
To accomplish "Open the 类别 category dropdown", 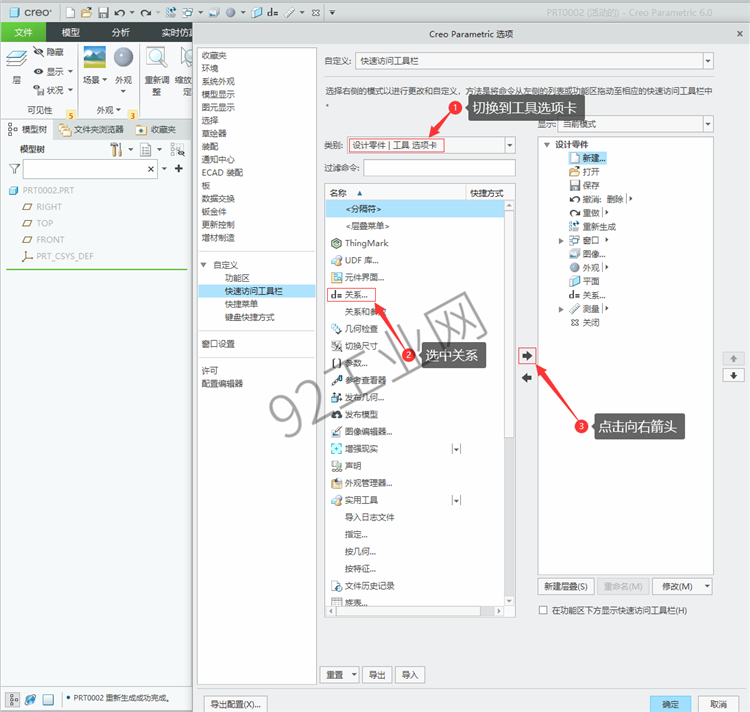I will [x=510, y=145].
